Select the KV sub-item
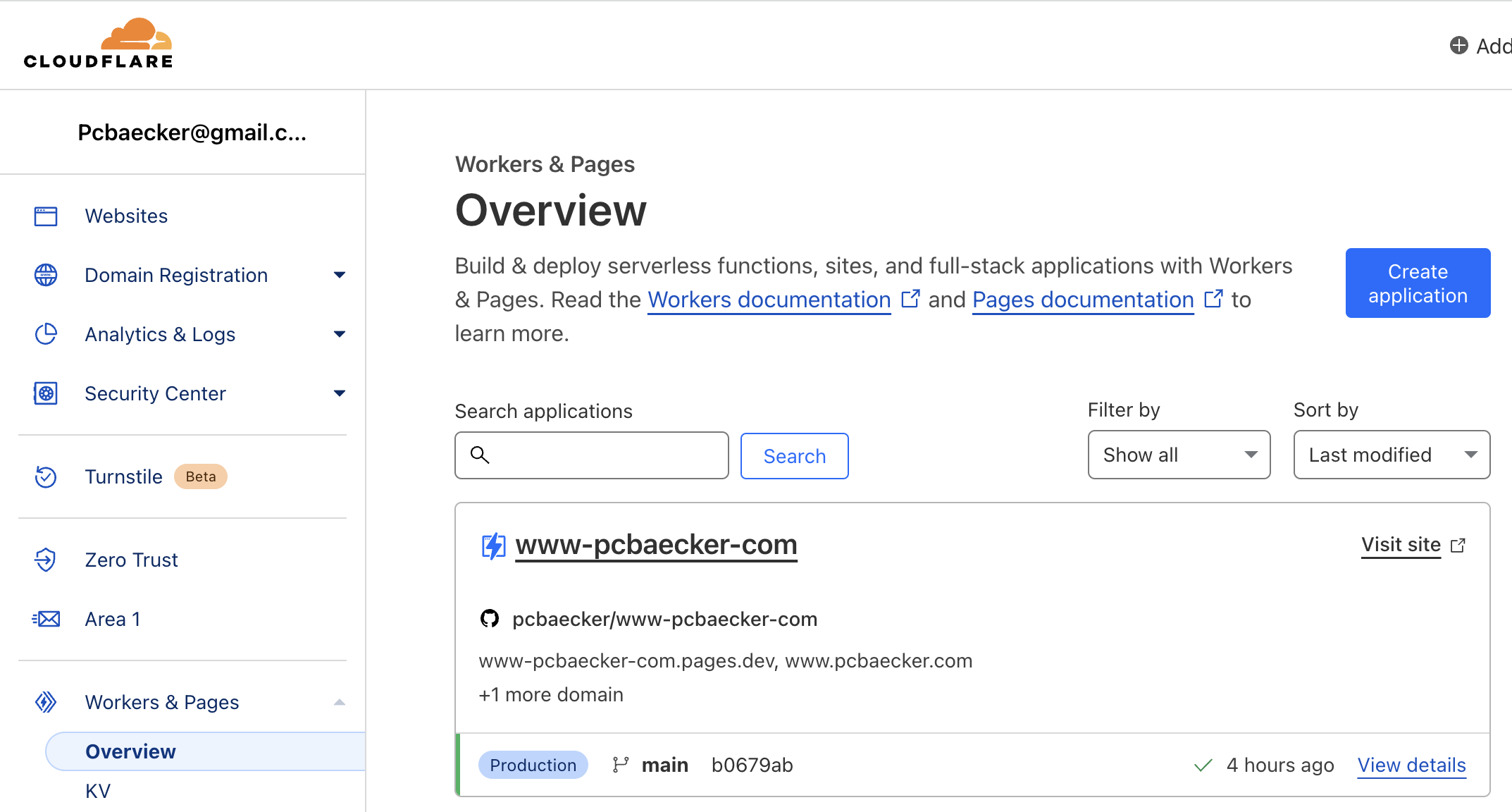The image size is (1512, 812). click(x=98, y=791)
